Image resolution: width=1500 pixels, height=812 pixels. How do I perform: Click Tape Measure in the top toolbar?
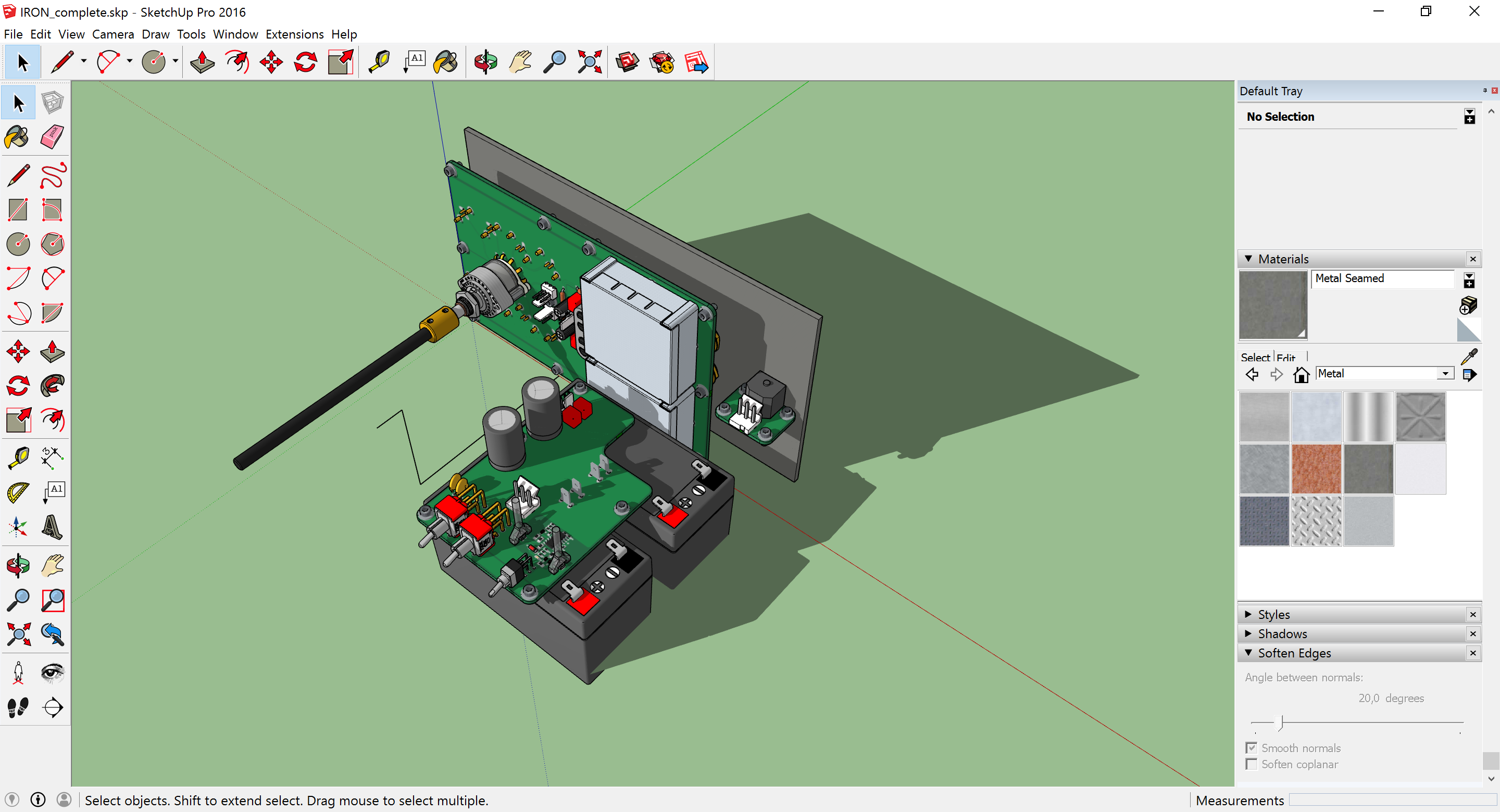pyautogui.click(x=380, y=62)
